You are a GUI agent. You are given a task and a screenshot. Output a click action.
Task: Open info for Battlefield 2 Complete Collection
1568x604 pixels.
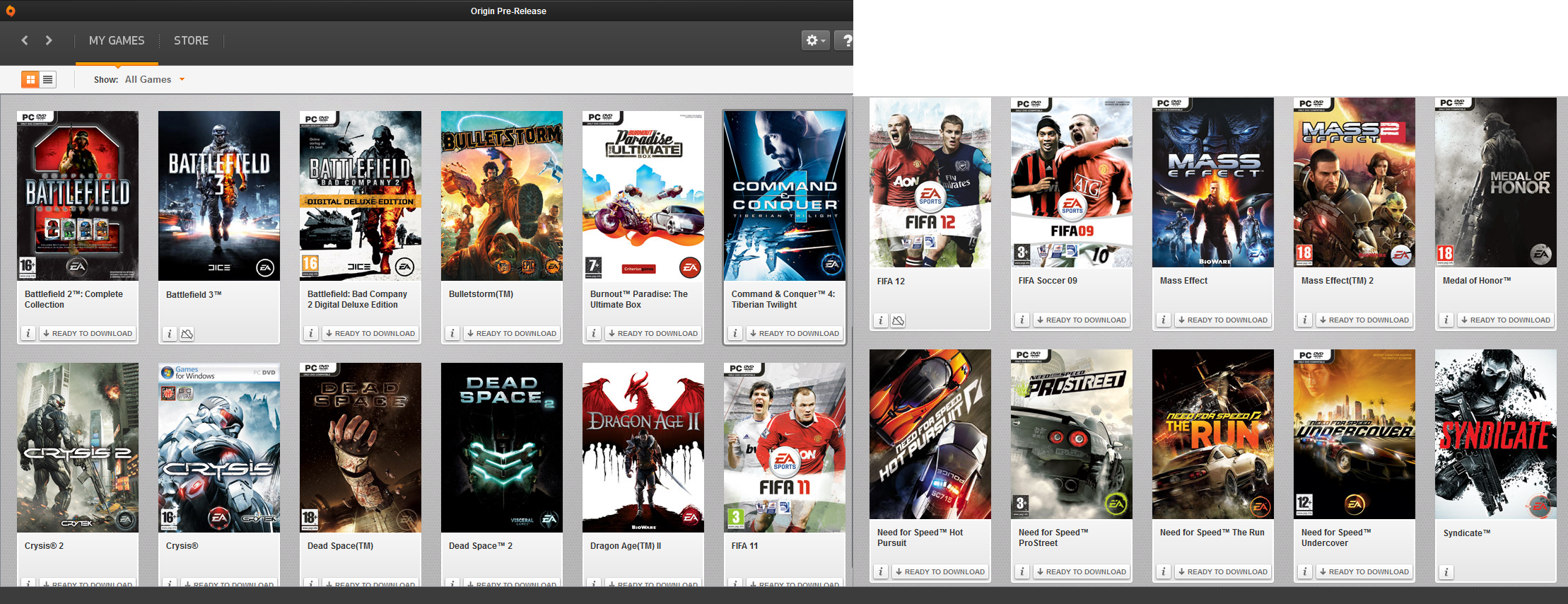tap(28, 333)
